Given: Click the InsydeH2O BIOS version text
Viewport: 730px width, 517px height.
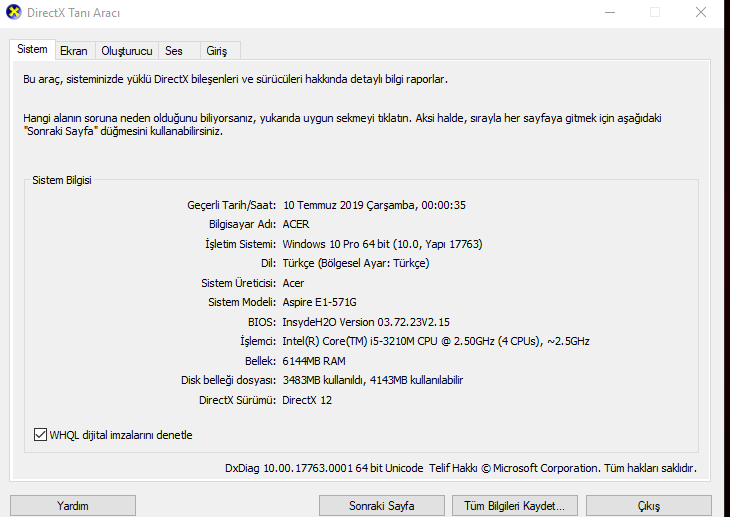Looking at the screenshot, I should pyautogui.click(x=366, y=322).
